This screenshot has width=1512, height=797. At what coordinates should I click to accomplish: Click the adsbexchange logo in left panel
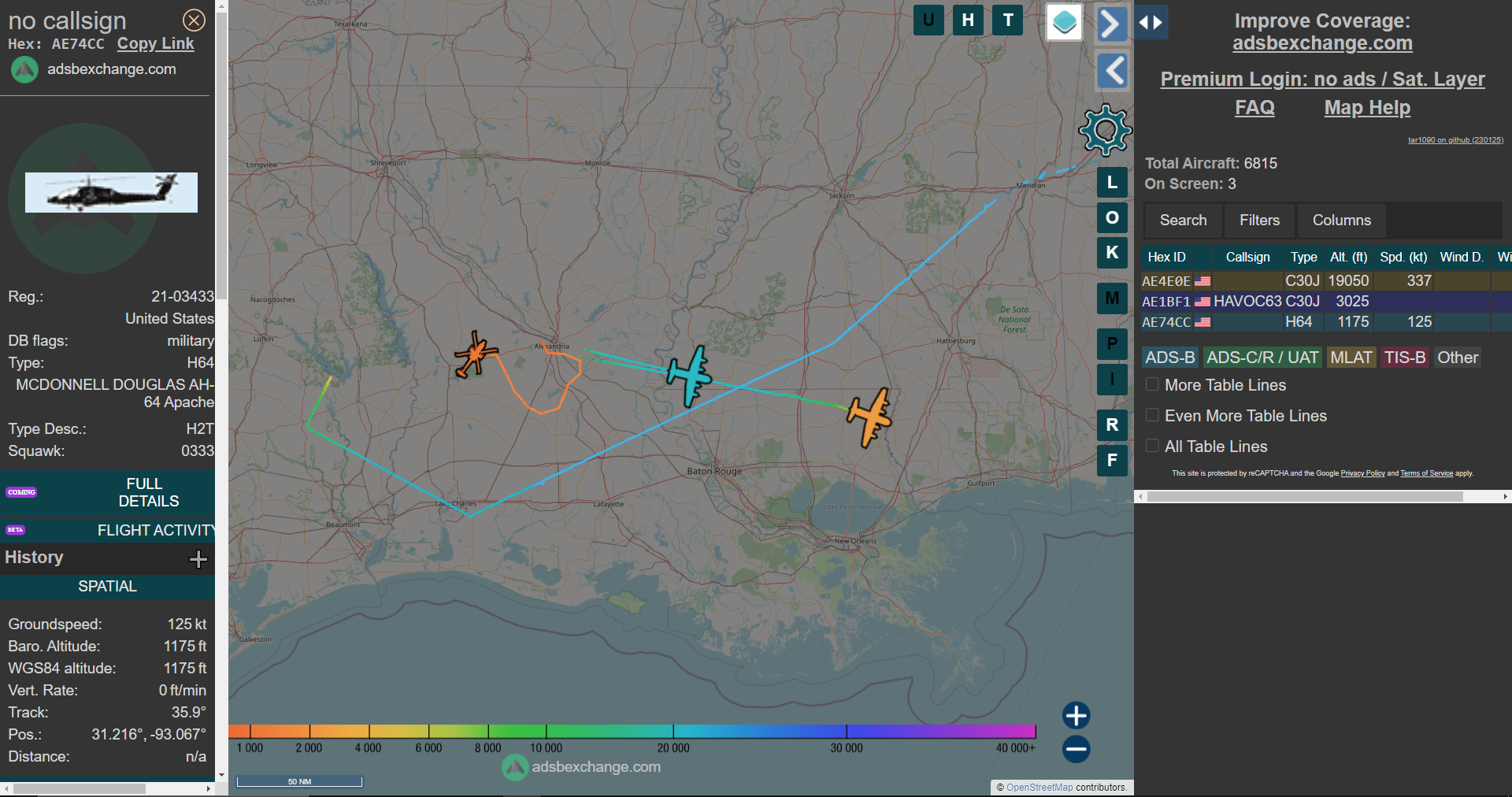[x=24, y=69]
